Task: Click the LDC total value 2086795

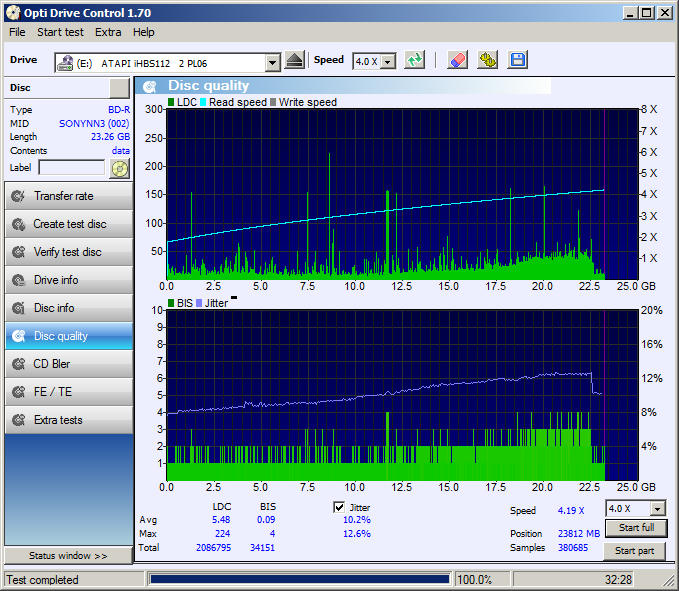Action: pos(213,548)
